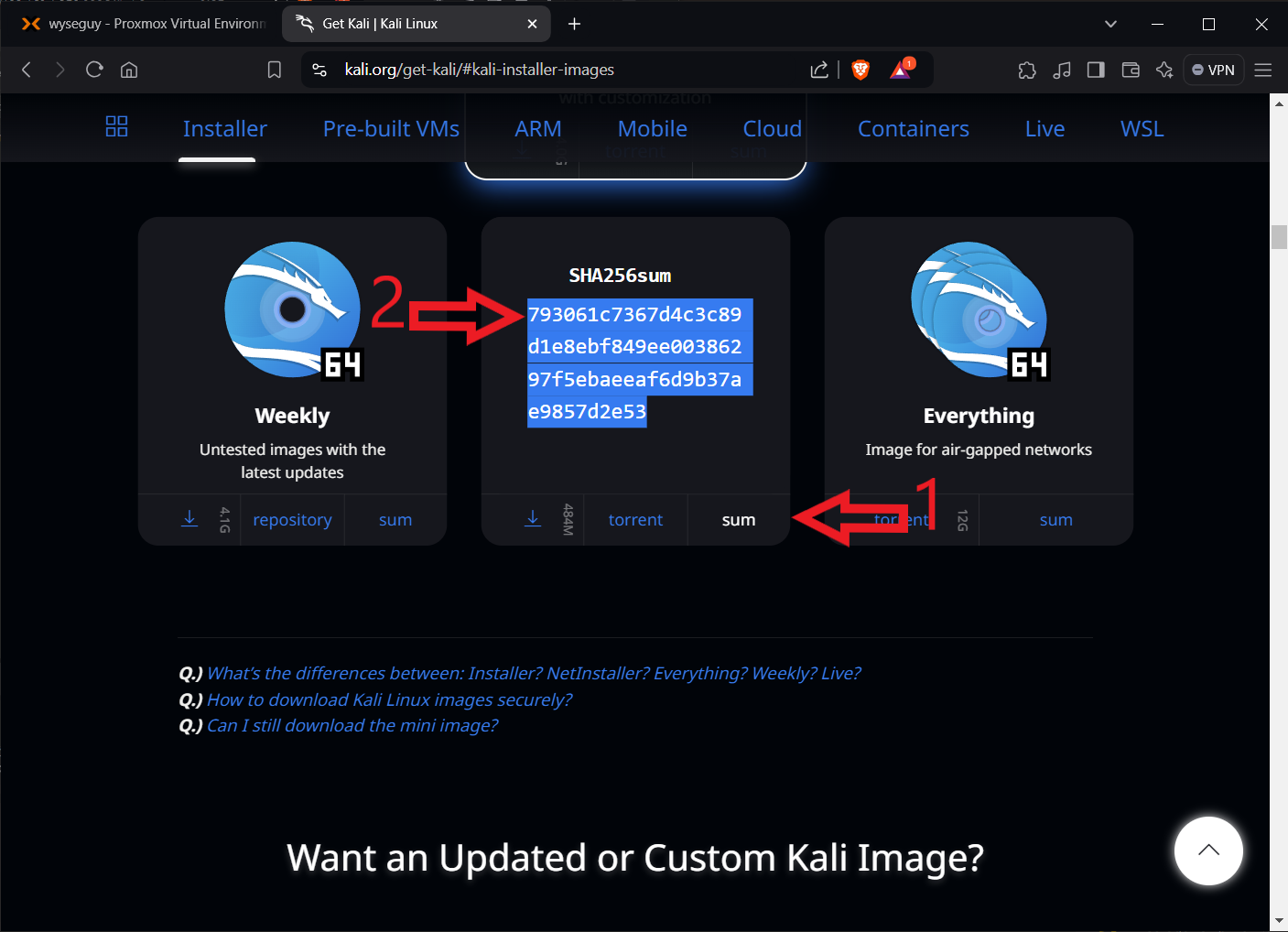Reload the Kali page
The image size is (1288, 932).
(94, 70)
